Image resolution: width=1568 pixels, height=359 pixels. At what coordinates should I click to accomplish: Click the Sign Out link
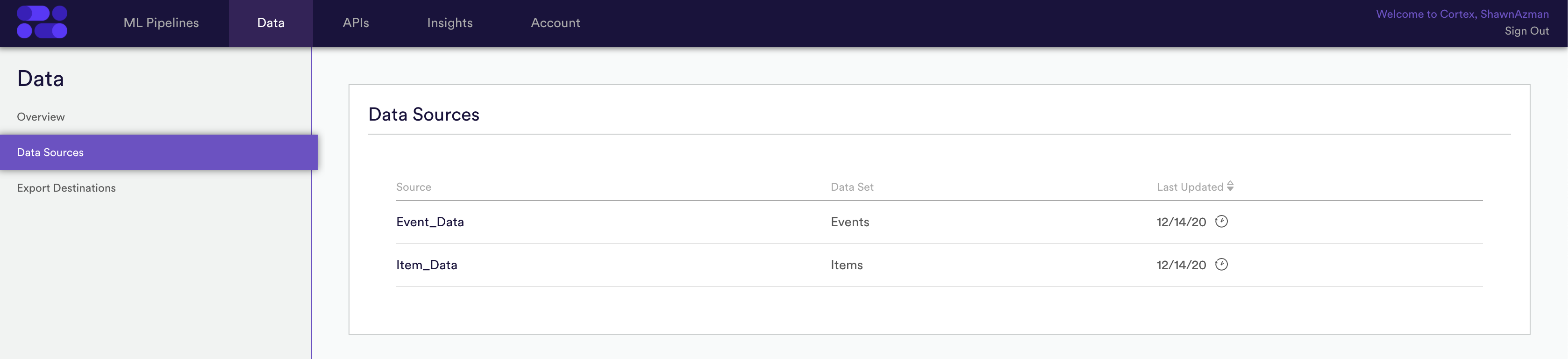1526,31
